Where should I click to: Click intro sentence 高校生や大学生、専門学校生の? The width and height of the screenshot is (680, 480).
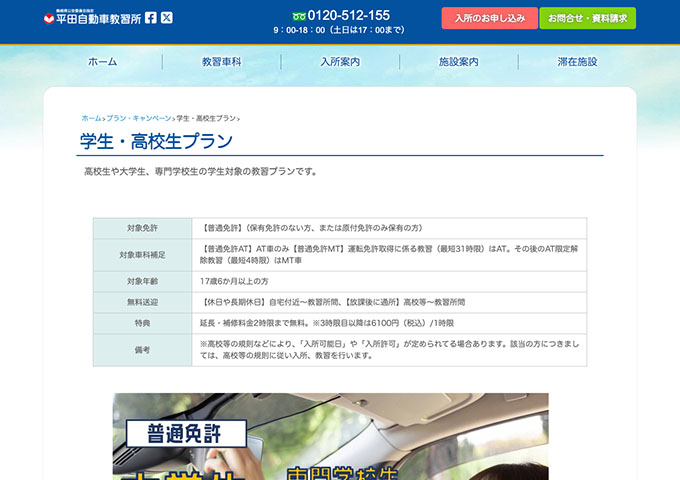point(201,172)
